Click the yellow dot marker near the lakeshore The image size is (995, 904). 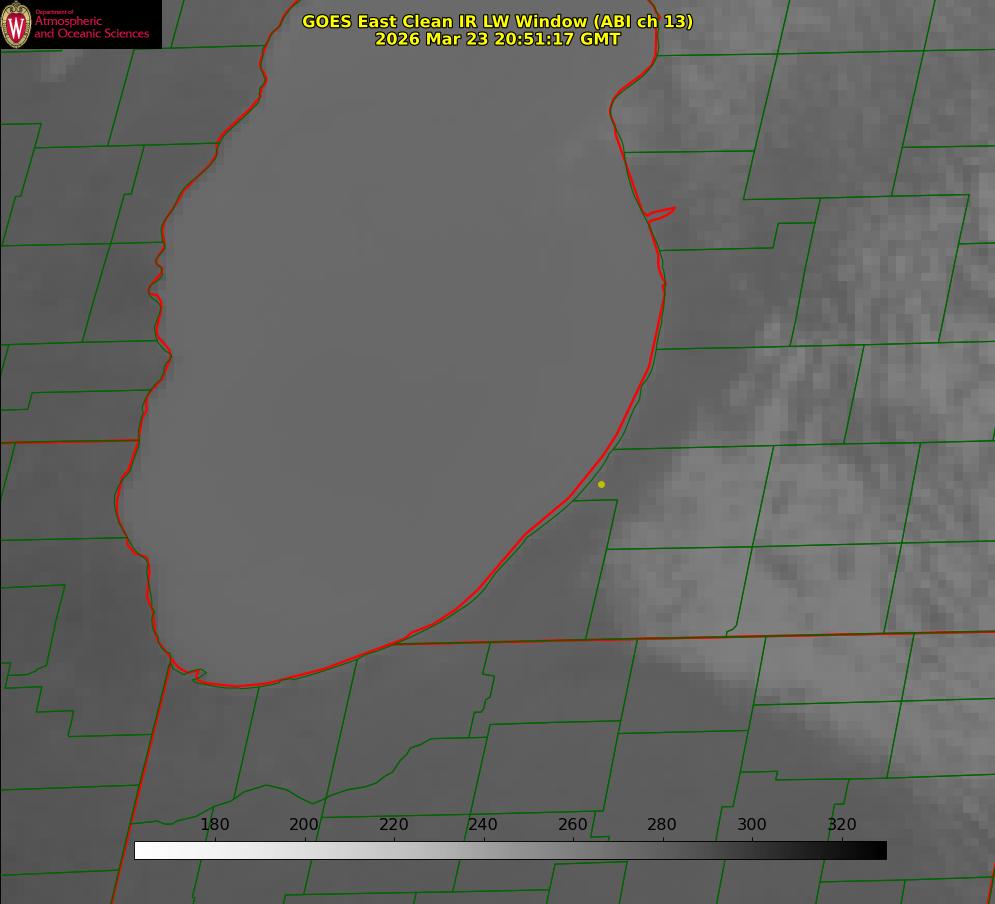point(601,484)
